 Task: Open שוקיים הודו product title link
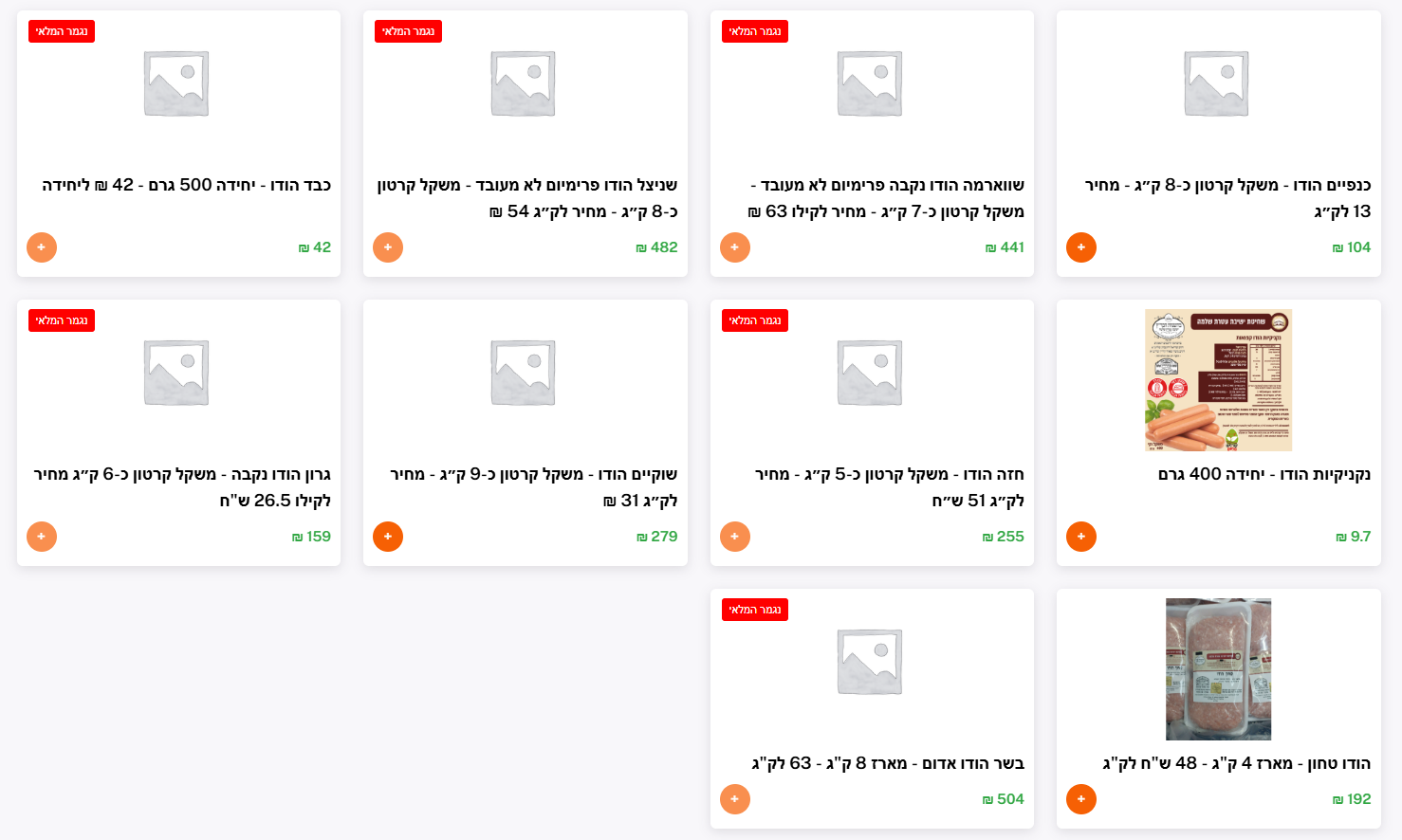click(x=533, y=487)
